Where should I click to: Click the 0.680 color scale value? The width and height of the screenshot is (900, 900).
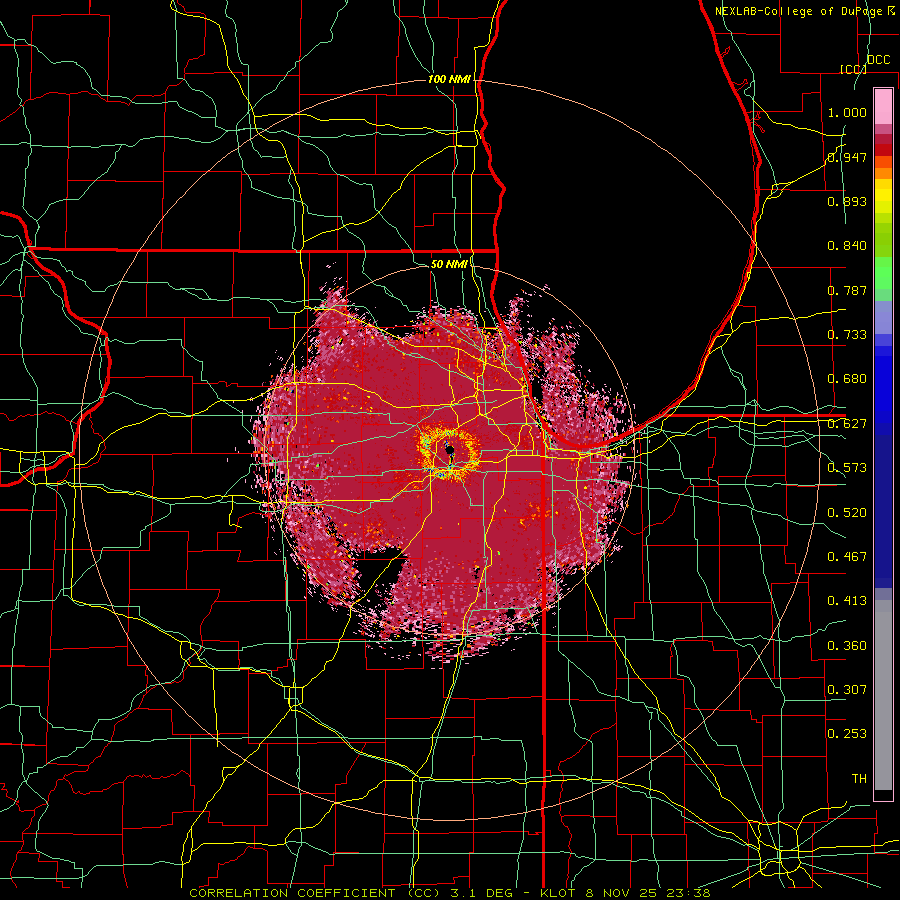pyautogui.click(x=847, y=379)
